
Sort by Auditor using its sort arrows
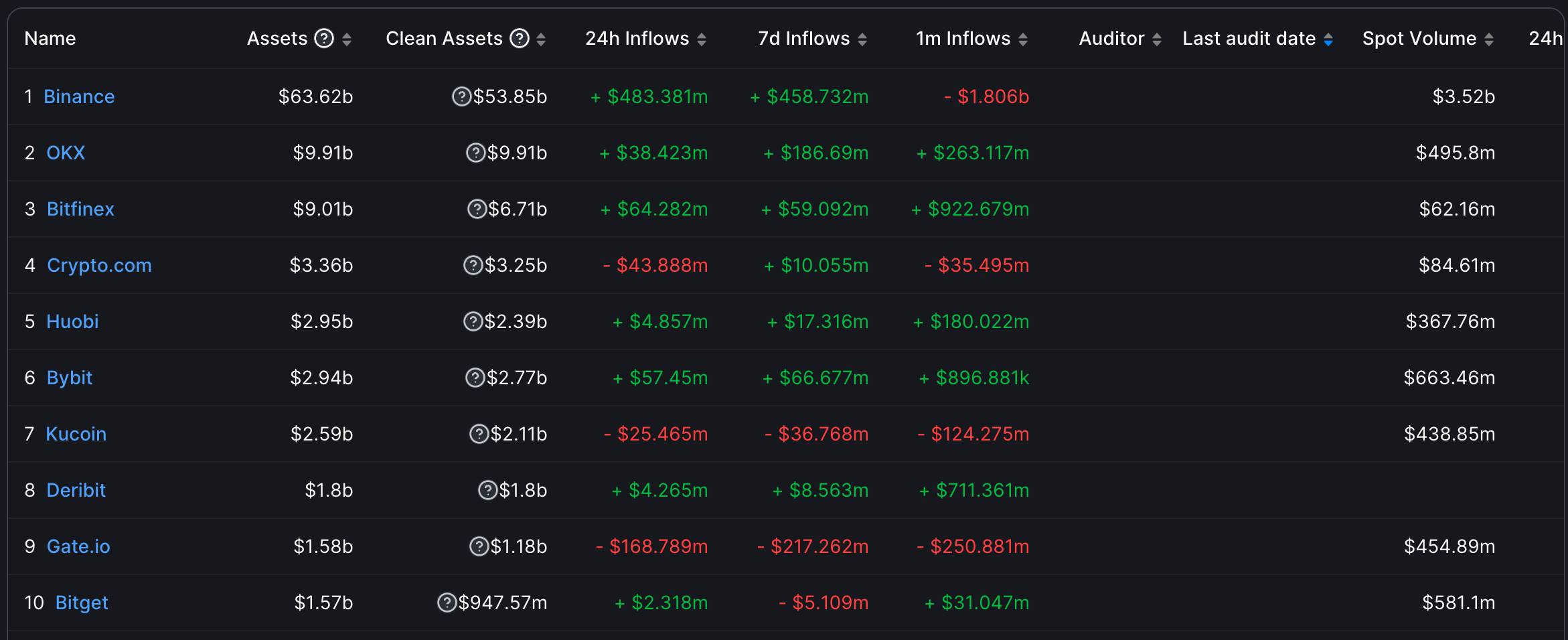(1157, 39)
